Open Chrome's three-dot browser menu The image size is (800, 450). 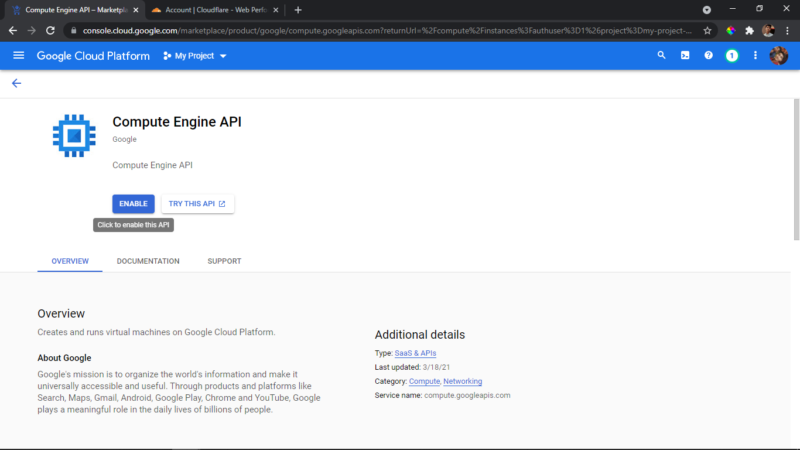787,31
